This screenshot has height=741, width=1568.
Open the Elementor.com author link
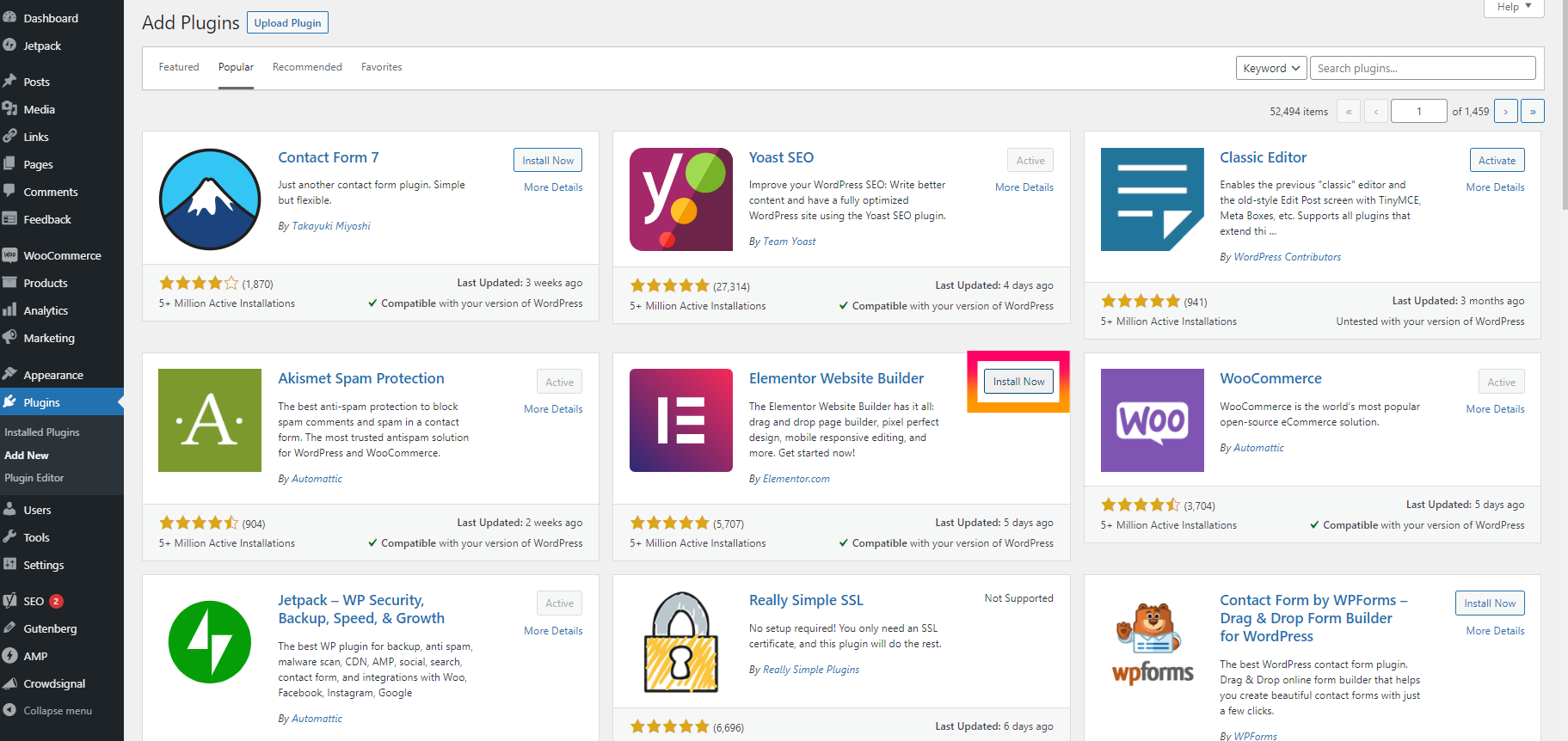pos(796,479)
